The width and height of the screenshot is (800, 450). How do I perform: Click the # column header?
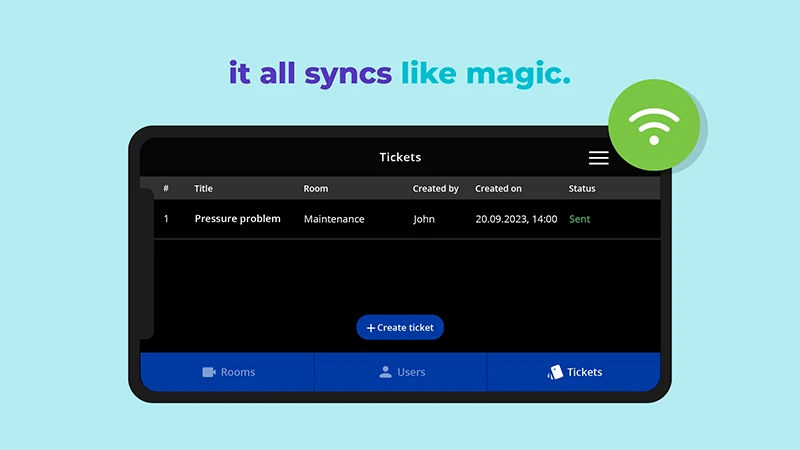tap(166, 188)
